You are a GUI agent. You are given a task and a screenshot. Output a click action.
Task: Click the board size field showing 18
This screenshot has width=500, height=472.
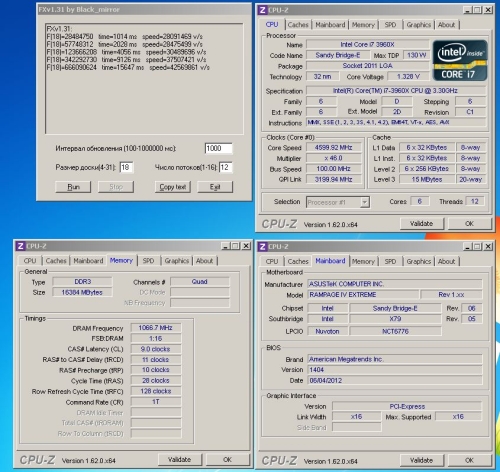[126, 167]
